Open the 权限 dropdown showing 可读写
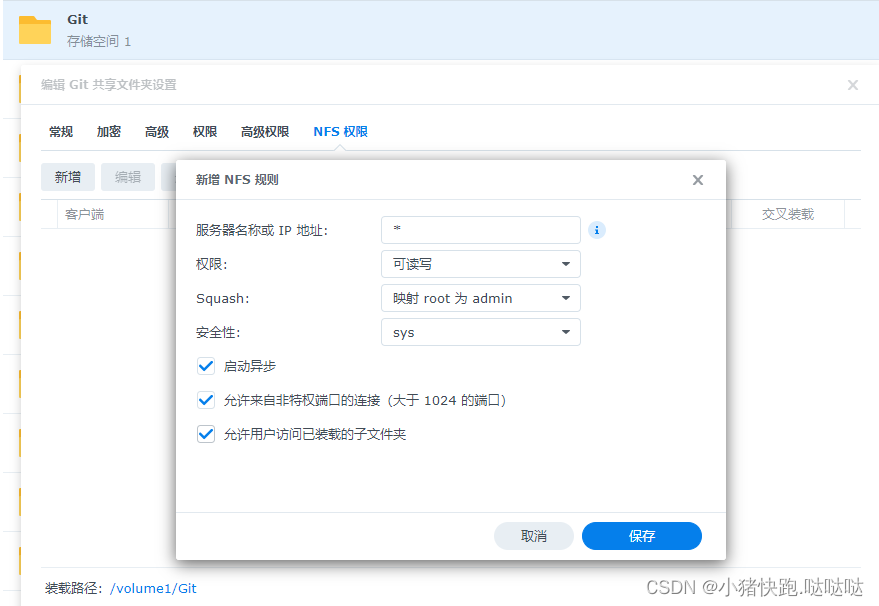The width and height of the screenshot is (879, 606). pos(480,264)
